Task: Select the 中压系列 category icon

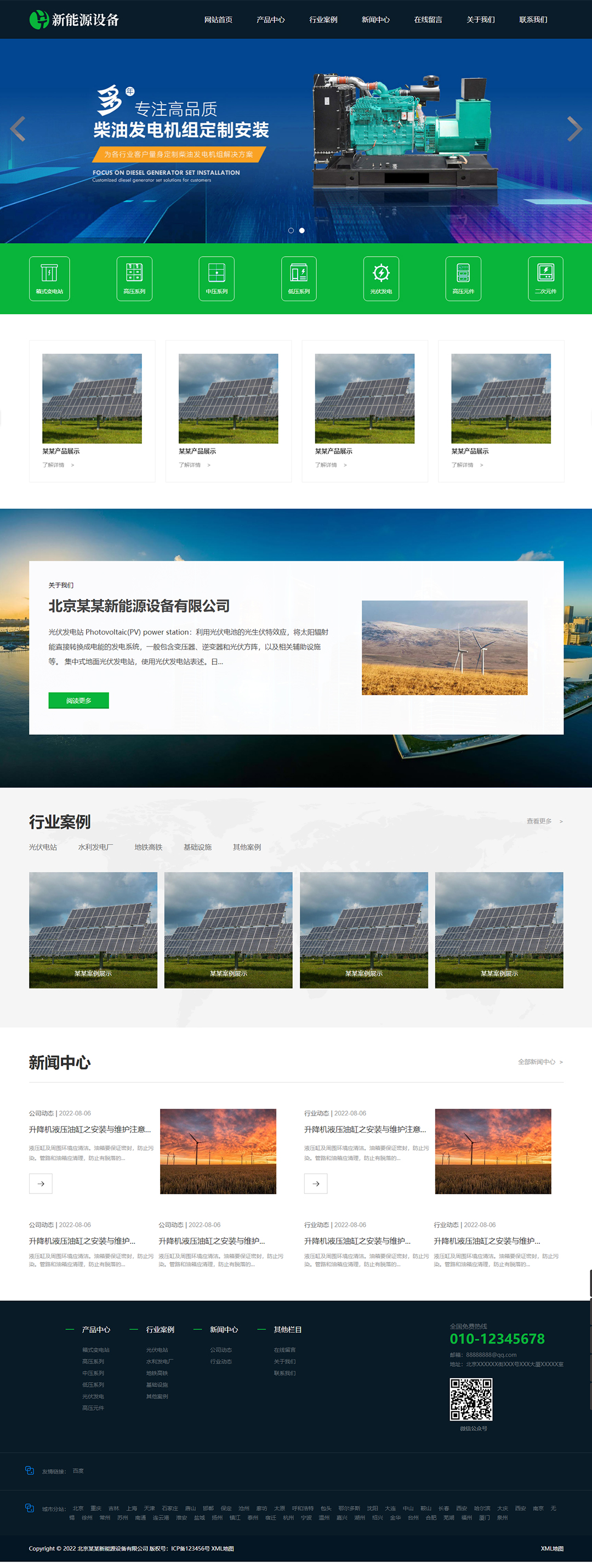Action: point(217,278)
